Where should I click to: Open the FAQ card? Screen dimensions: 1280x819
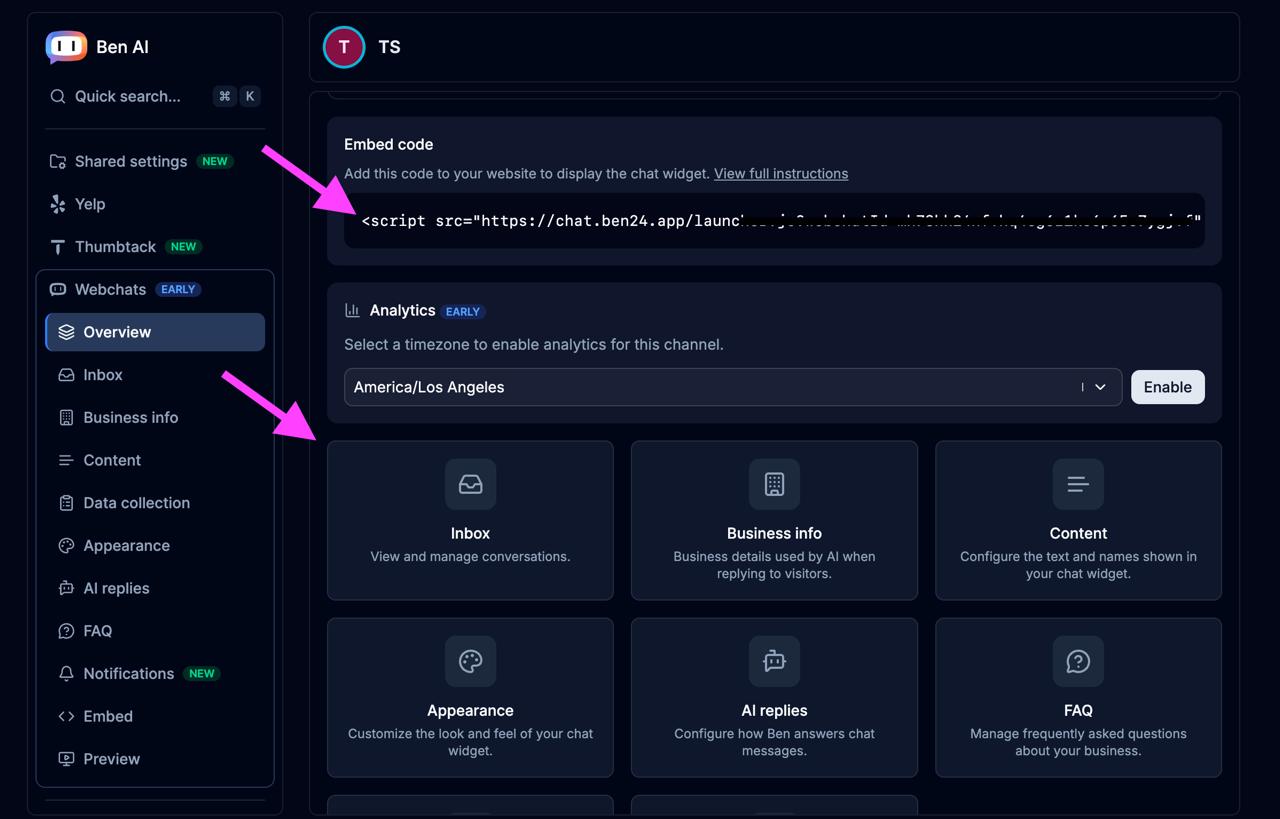tap(1078, 697)
